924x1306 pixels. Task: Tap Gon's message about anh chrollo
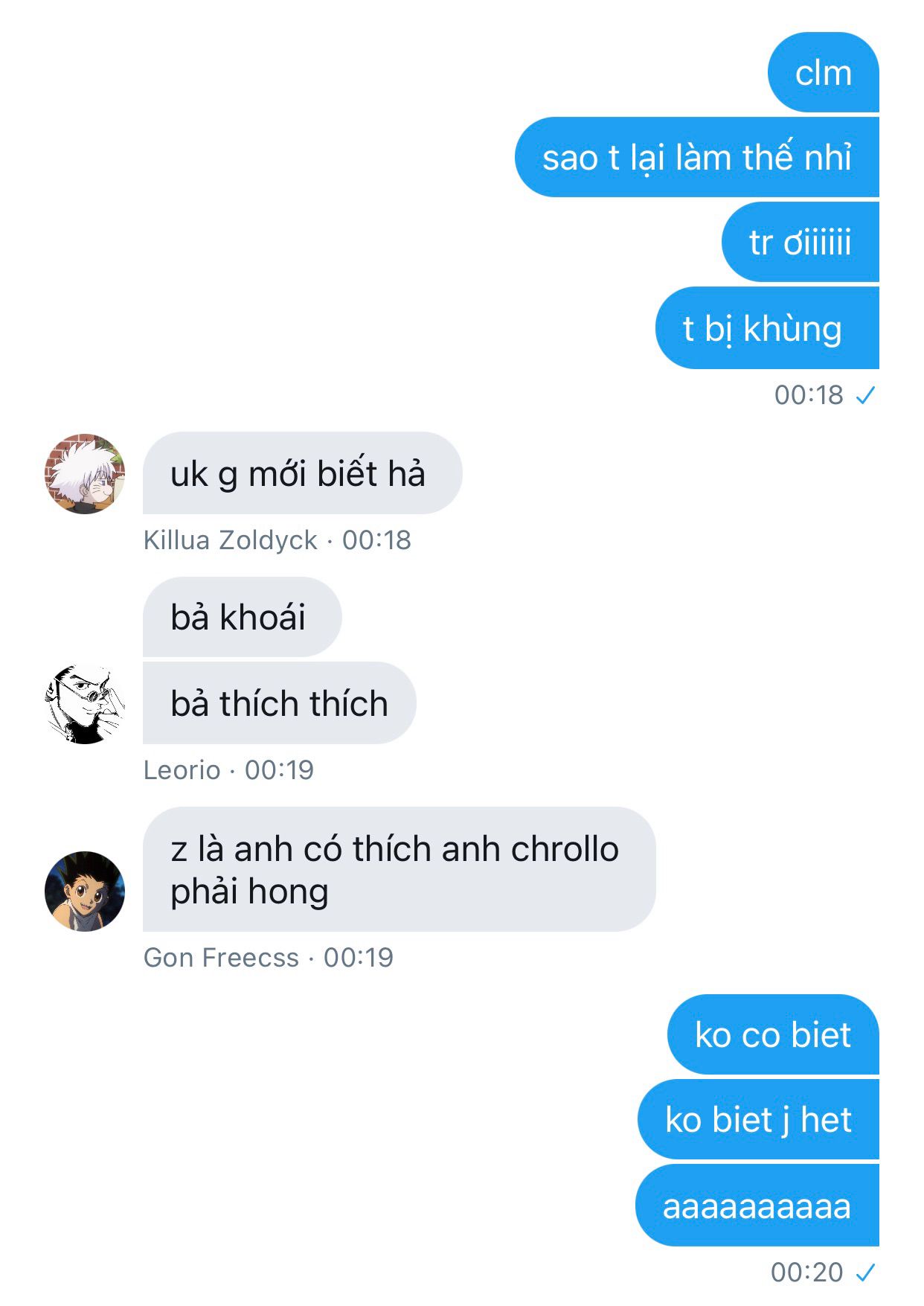399,869
